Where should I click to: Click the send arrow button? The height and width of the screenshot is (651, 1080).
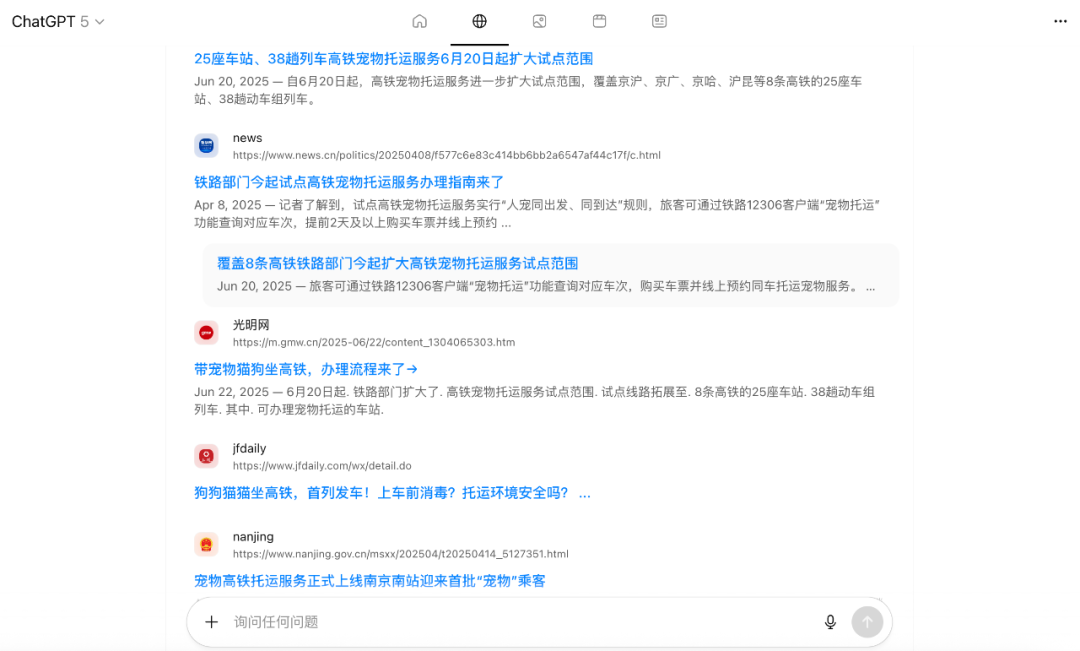coord(867,621)
